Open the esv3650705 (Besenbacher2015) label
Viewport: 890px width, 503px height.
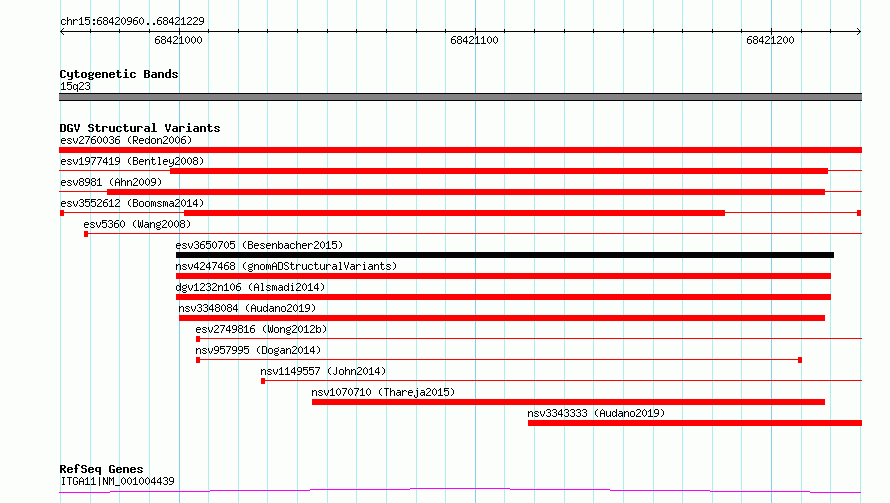click(259, 245)
